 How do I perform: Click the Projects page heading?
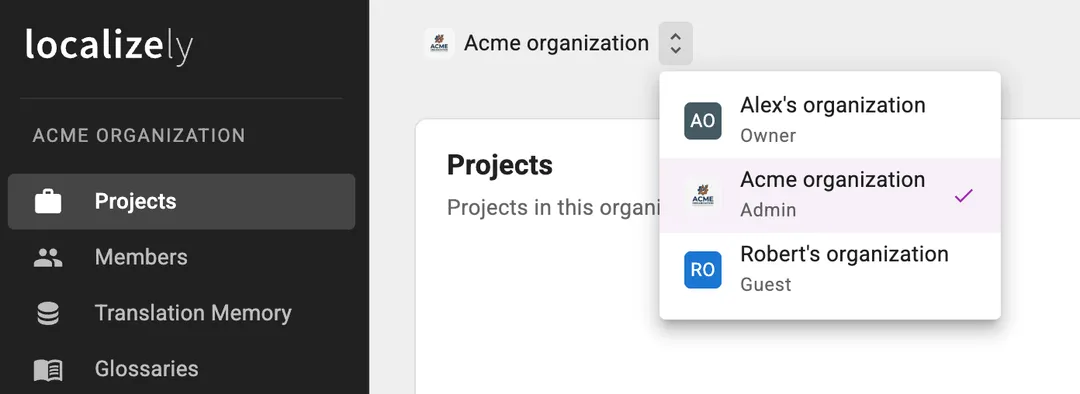click(500, 165)
